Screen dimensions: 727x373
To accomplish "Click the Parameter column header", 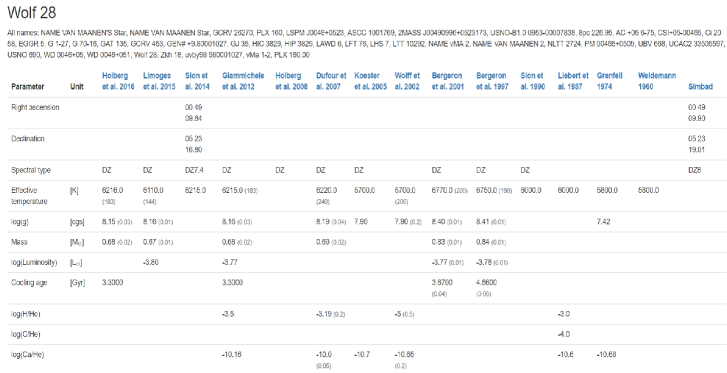I will coord(28,87).
